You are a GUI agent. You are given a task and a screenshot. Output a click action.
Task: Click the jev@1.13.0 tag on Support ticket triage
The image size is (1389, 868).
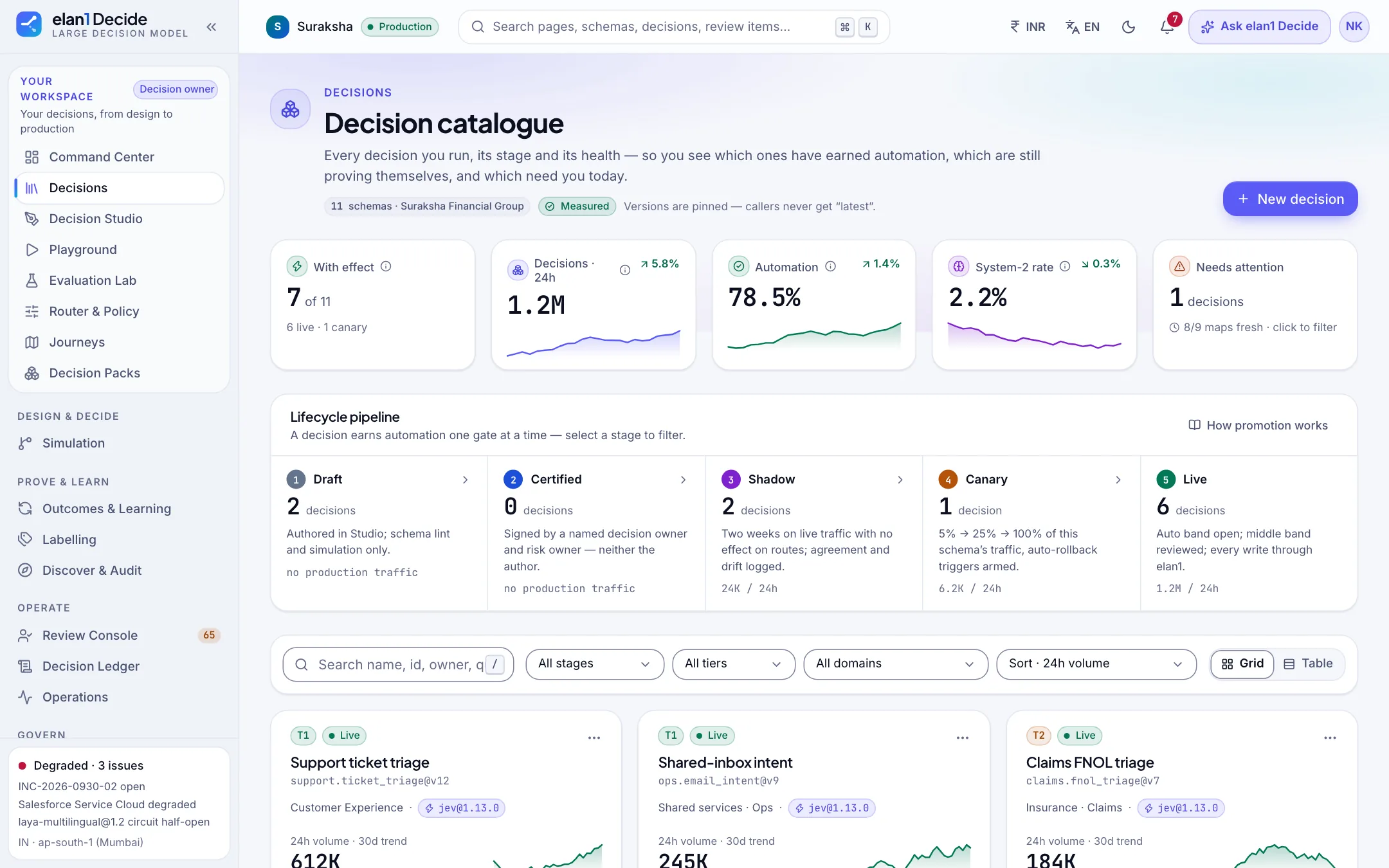[462, 808]
